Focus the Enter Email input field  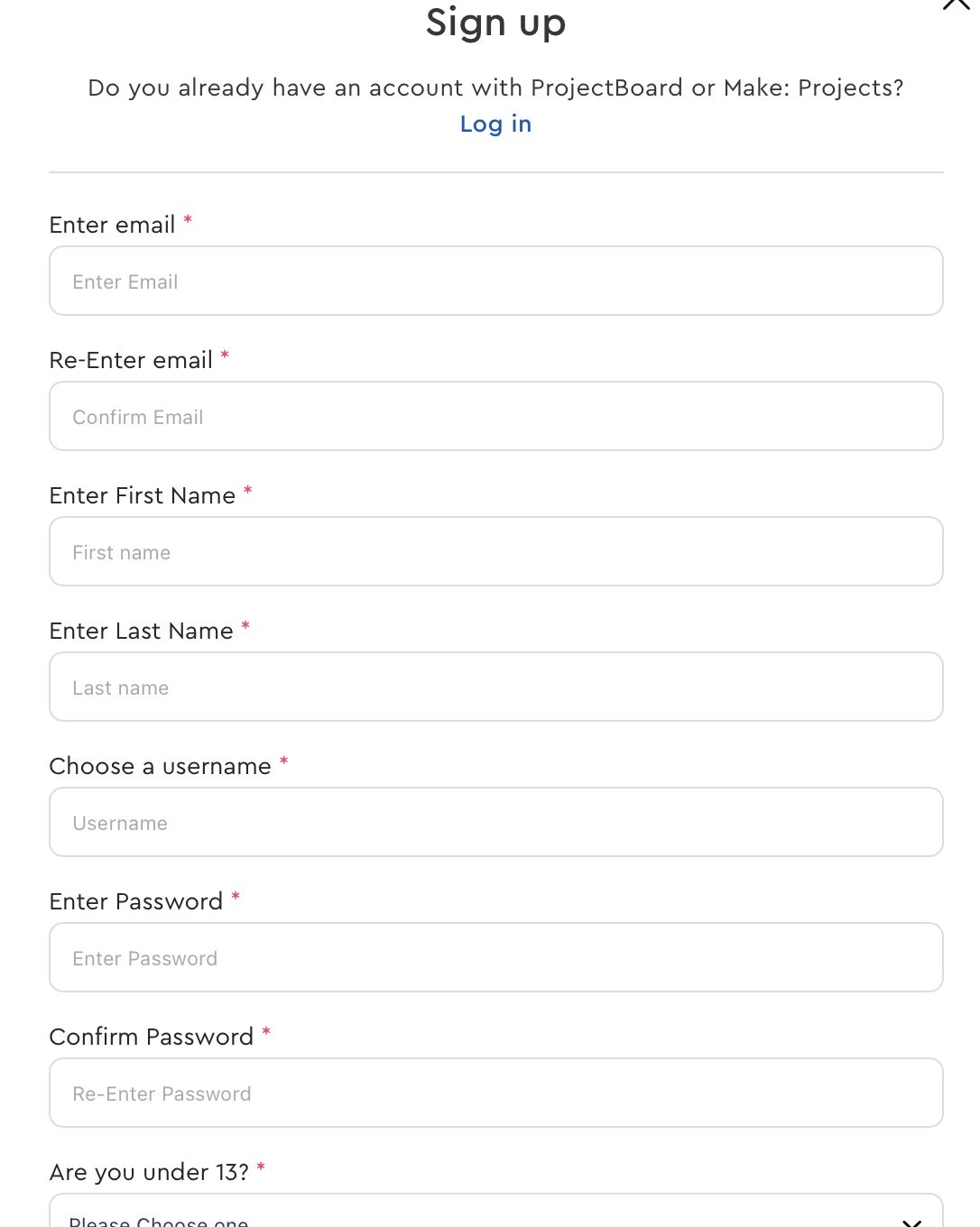[x=496, y=281]
